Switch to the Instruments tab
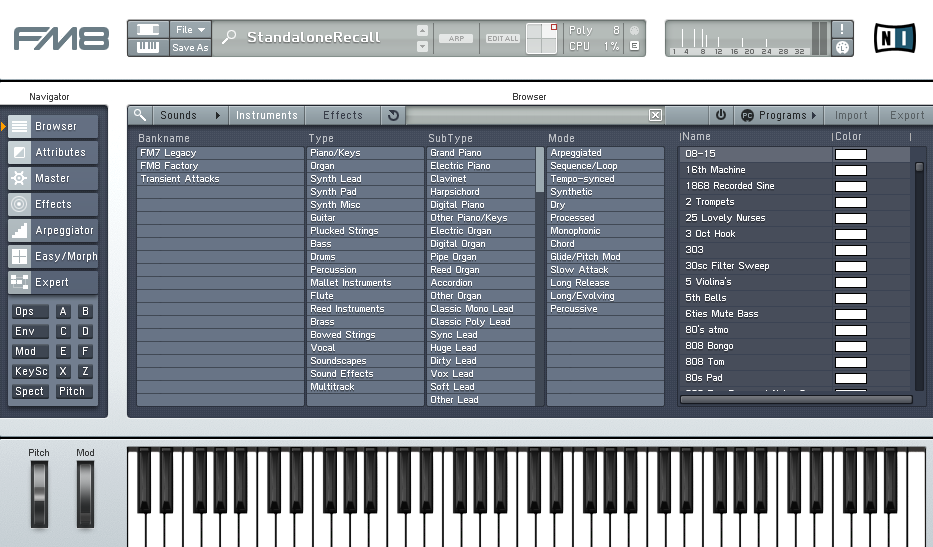933x547 pixels. click(x=267, y=115)
